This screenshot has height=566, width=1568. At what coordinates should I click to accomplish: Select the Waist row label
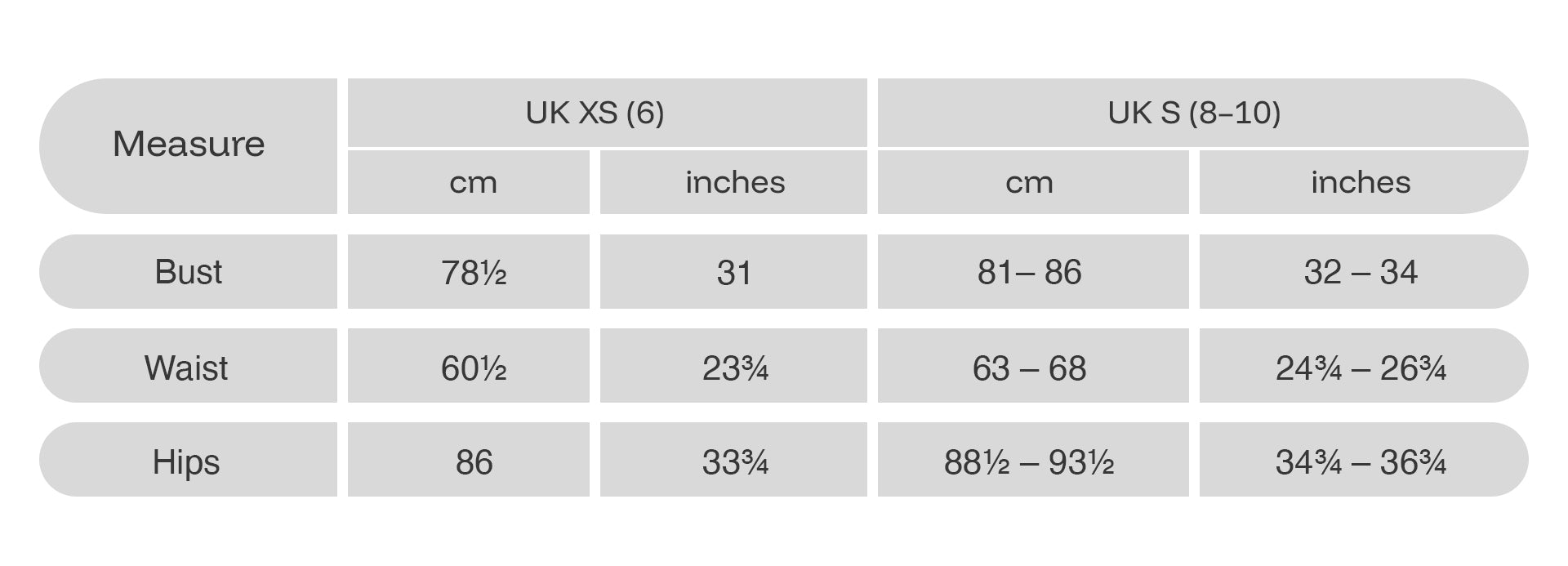(x=187, y=368)
